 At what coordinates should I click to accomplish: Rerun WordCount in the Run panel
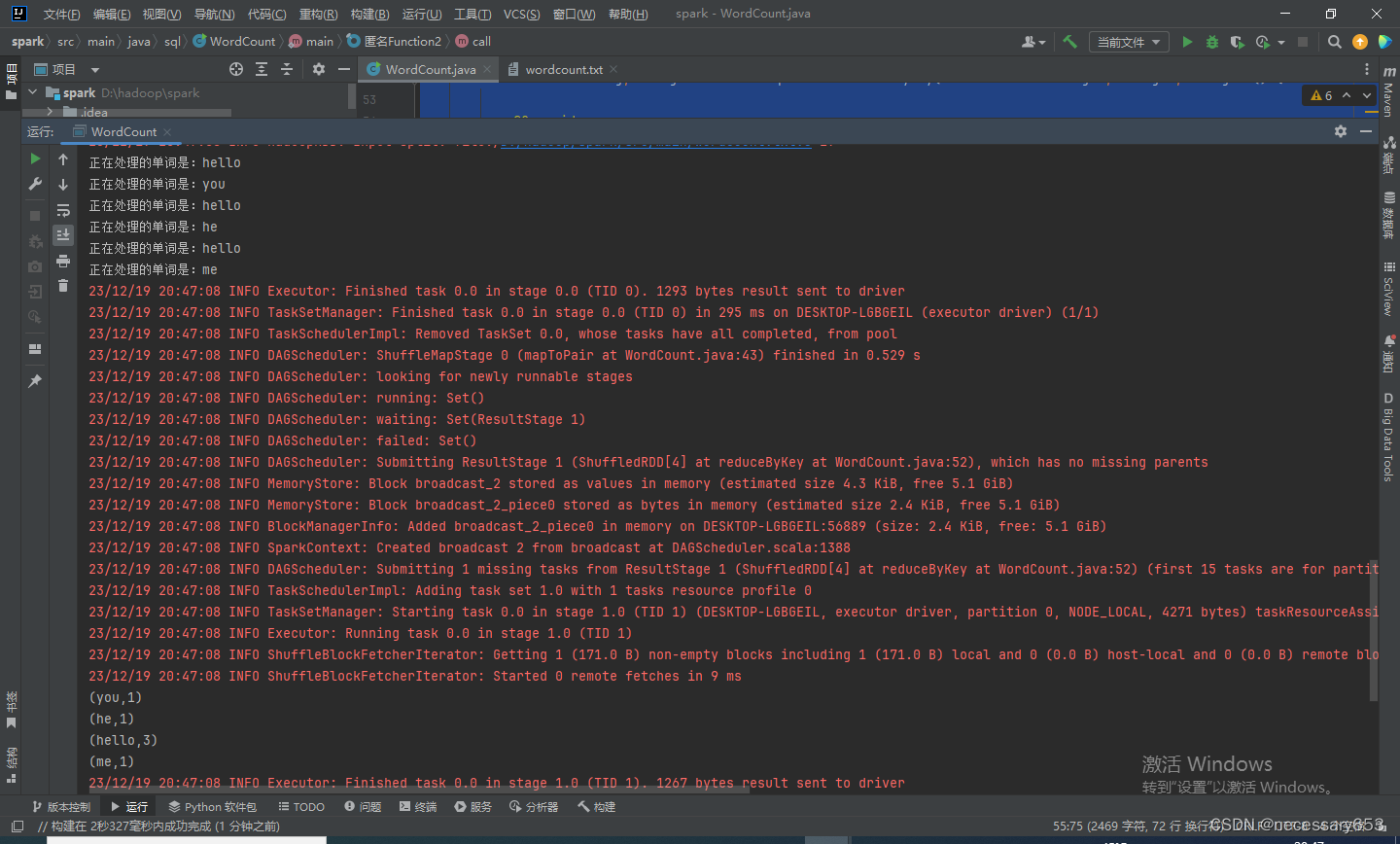[35, 159]
